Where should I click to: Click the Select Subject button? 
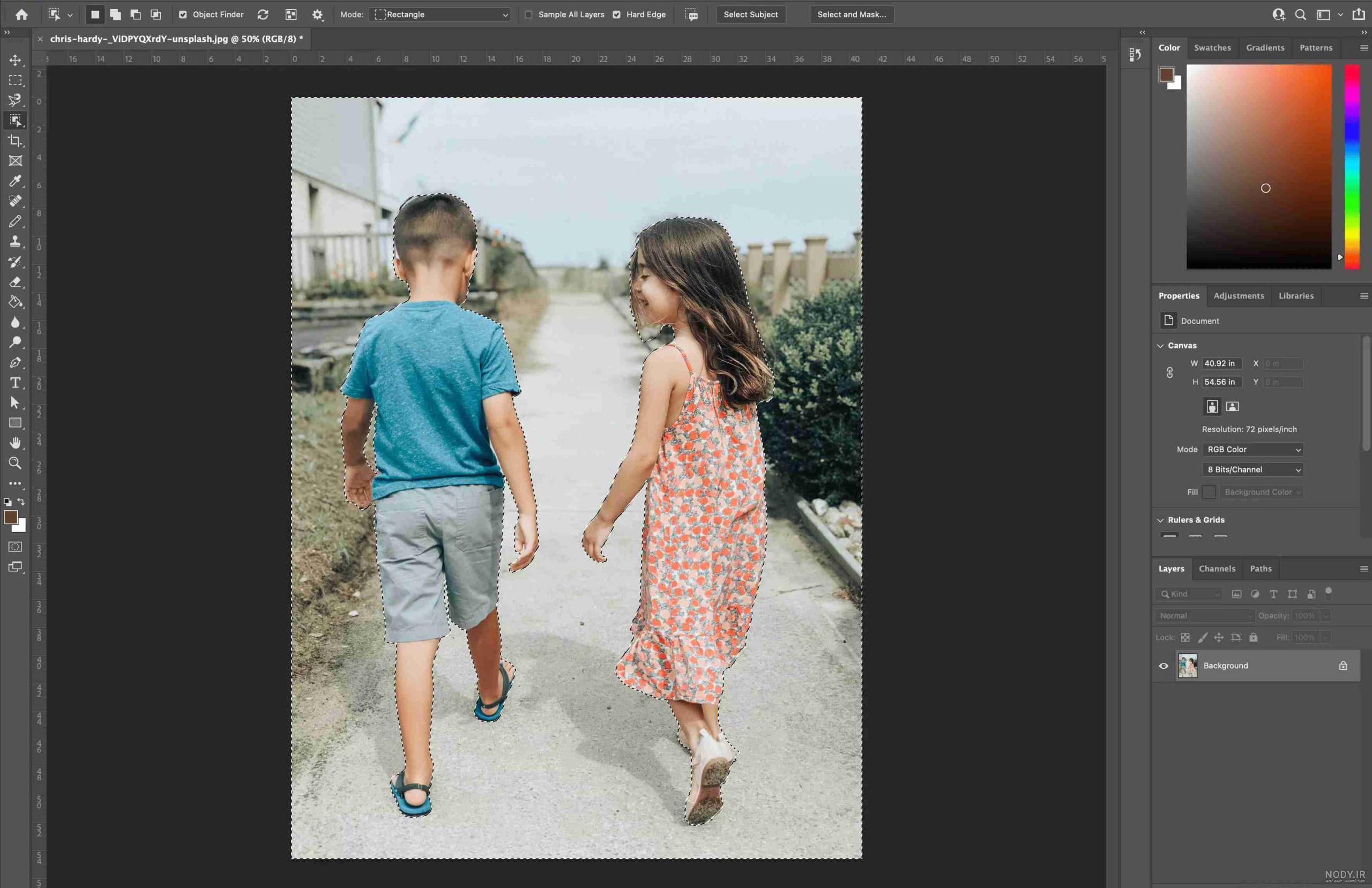click(x=750, y=14)
